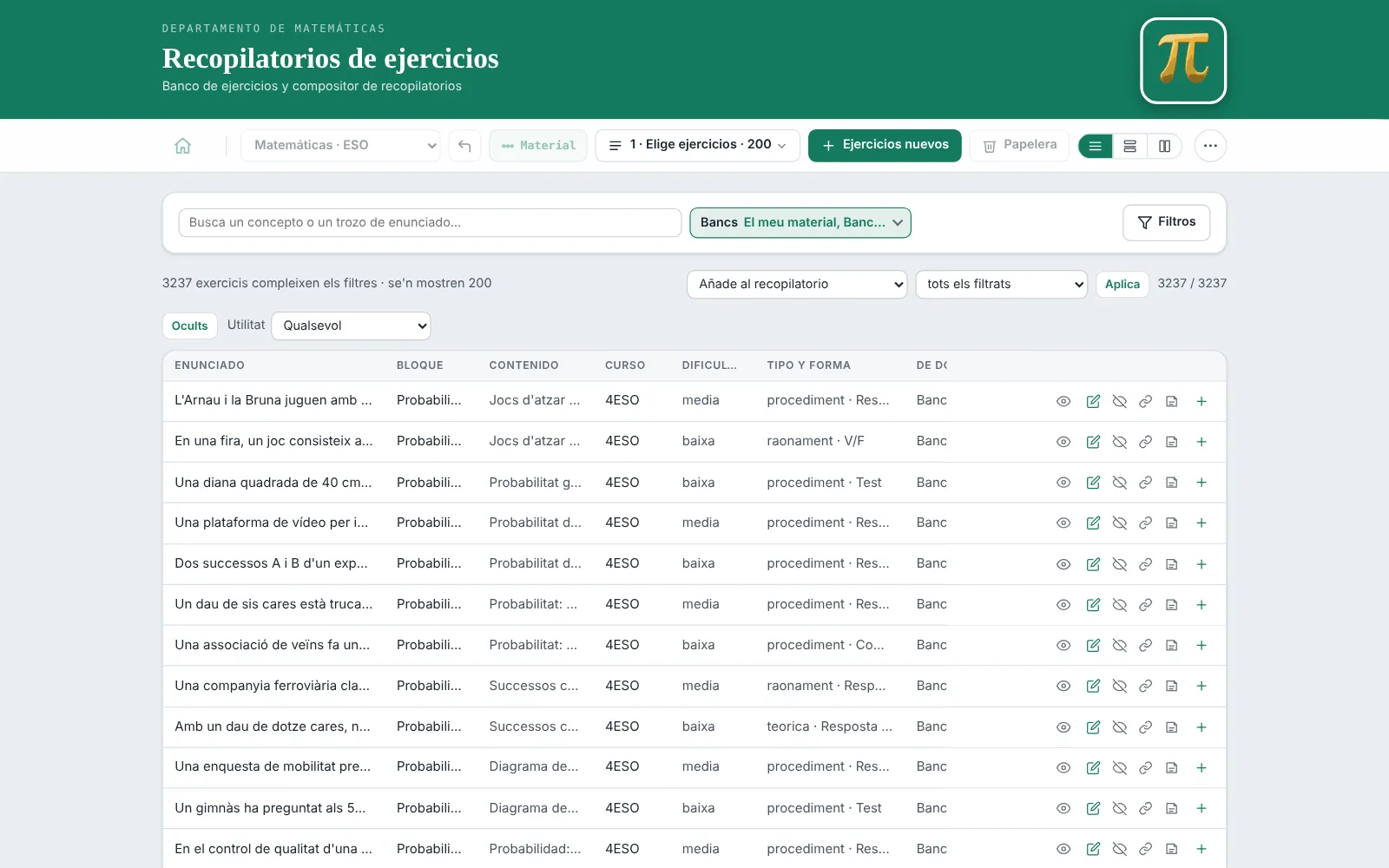Toggle the Ocults hidden-exercises filter
Screen dimensions: 1389x868
[x=189, y=325]
